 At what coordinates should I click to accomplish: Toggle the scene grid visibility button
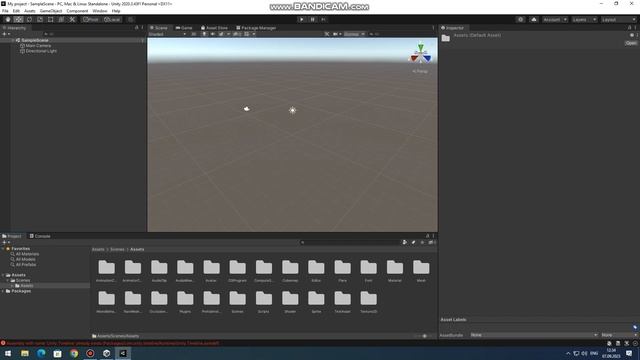(247, 34)
